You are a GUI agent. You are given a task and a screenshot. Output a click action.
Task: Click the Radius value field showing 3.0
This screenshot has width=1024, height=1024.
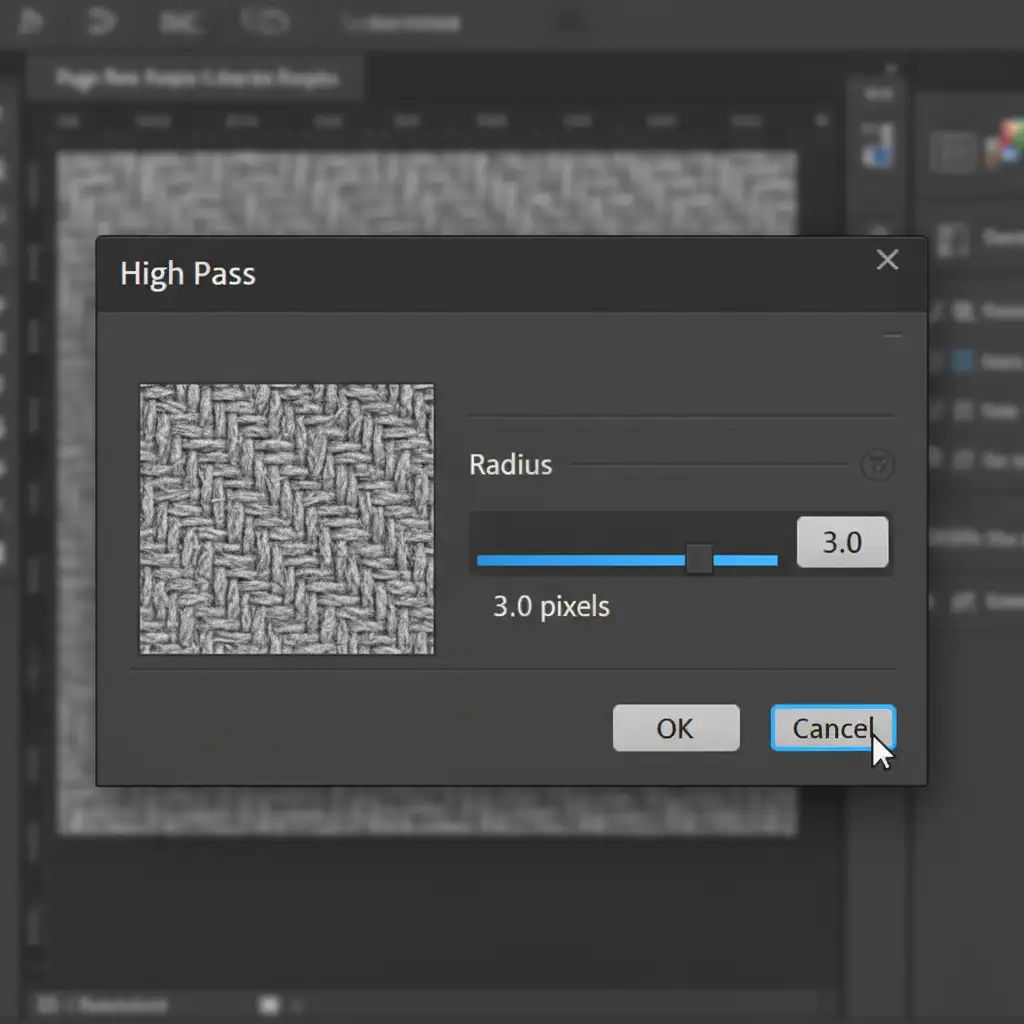(842, 542)
